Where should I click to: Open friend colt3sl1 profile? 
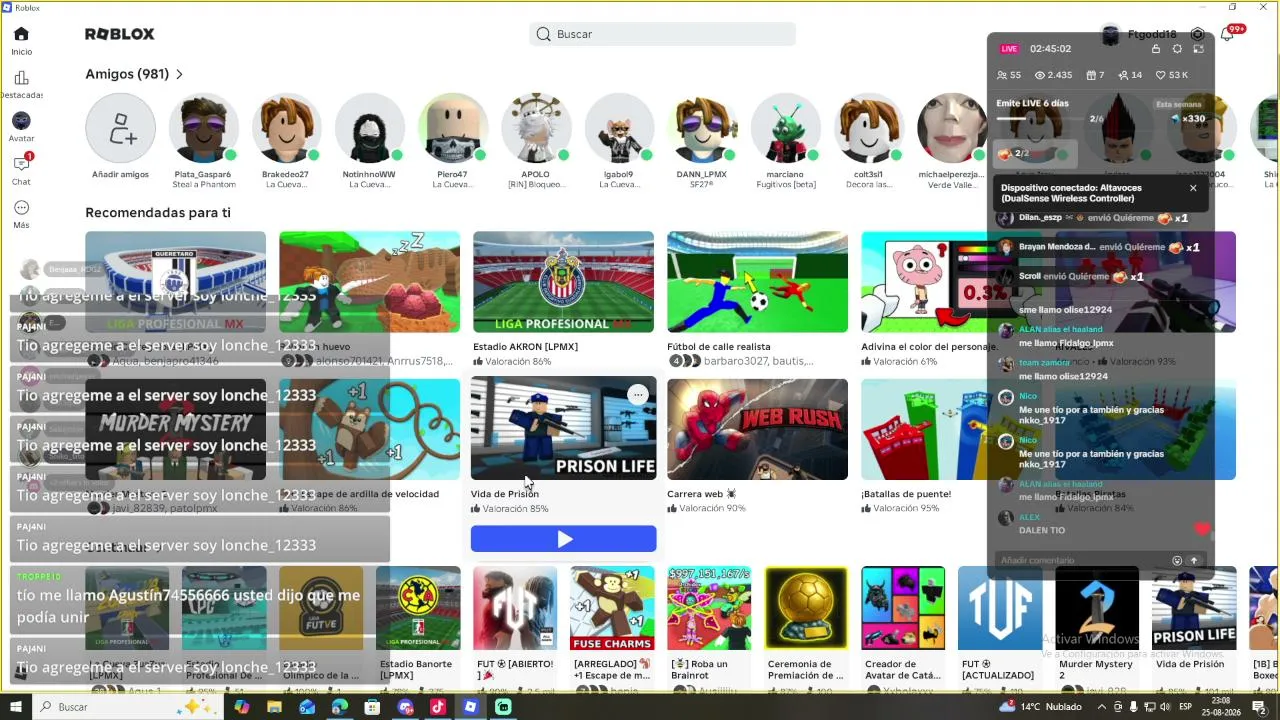coord(868,128)
